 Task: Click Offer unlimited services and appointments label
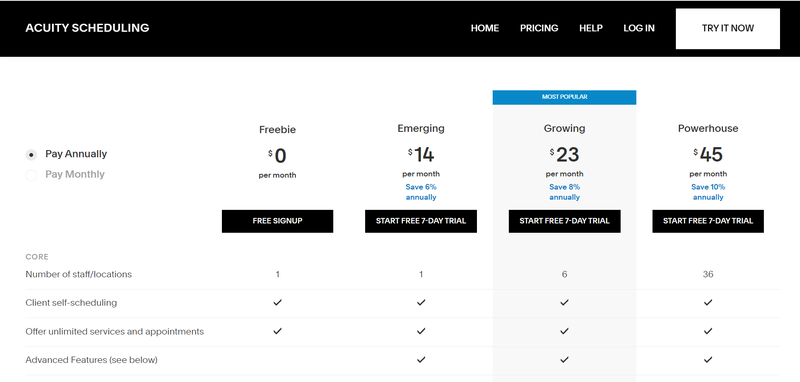coord(114,332)
